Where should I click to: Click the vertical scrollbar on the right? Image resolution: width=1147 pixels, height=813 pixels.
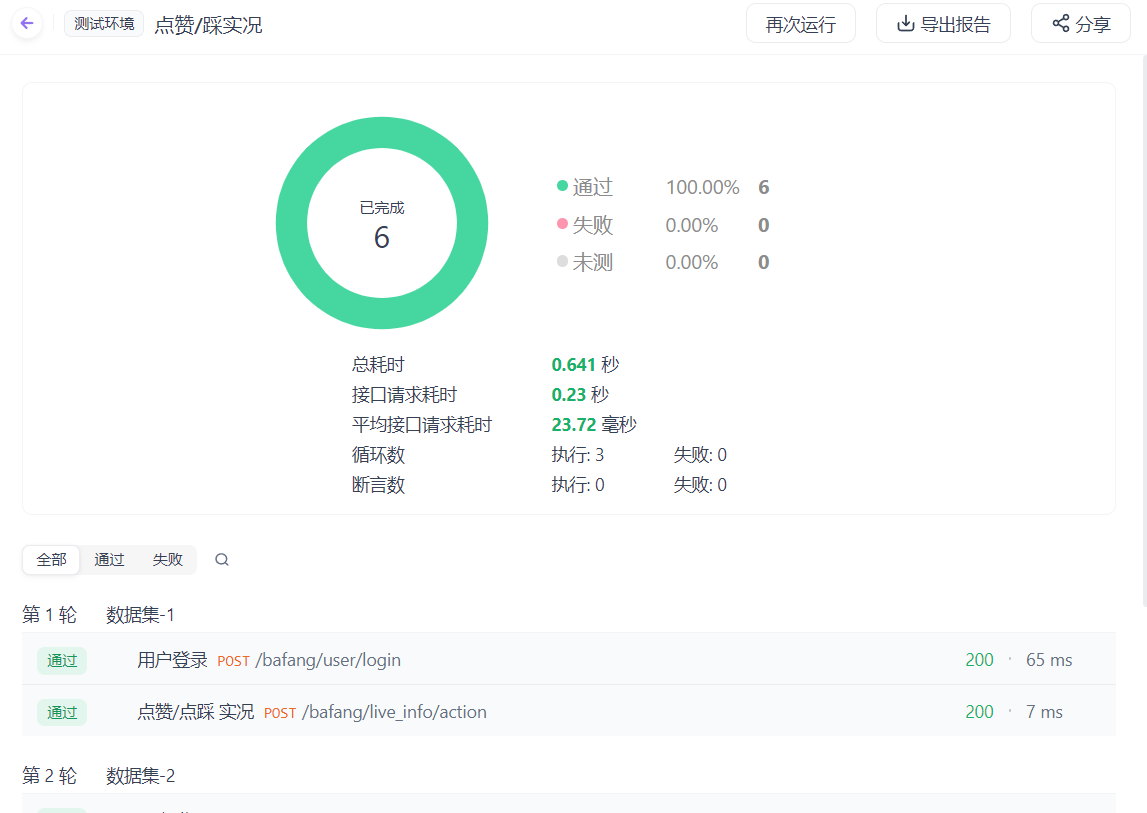tap(1143, 329)
